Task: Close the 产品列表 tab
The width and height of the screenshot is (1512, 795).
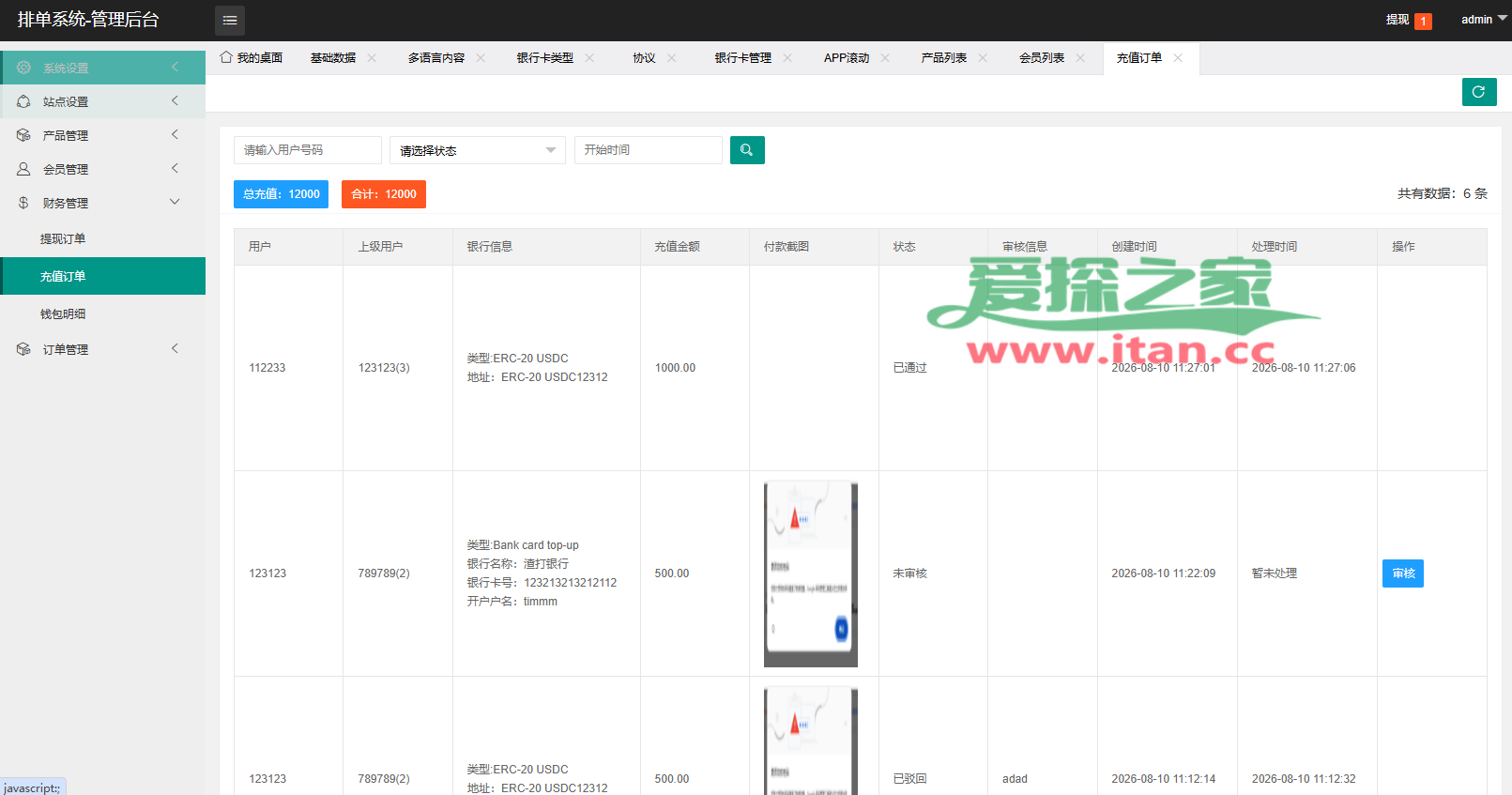Action: [x=983, y=58]
